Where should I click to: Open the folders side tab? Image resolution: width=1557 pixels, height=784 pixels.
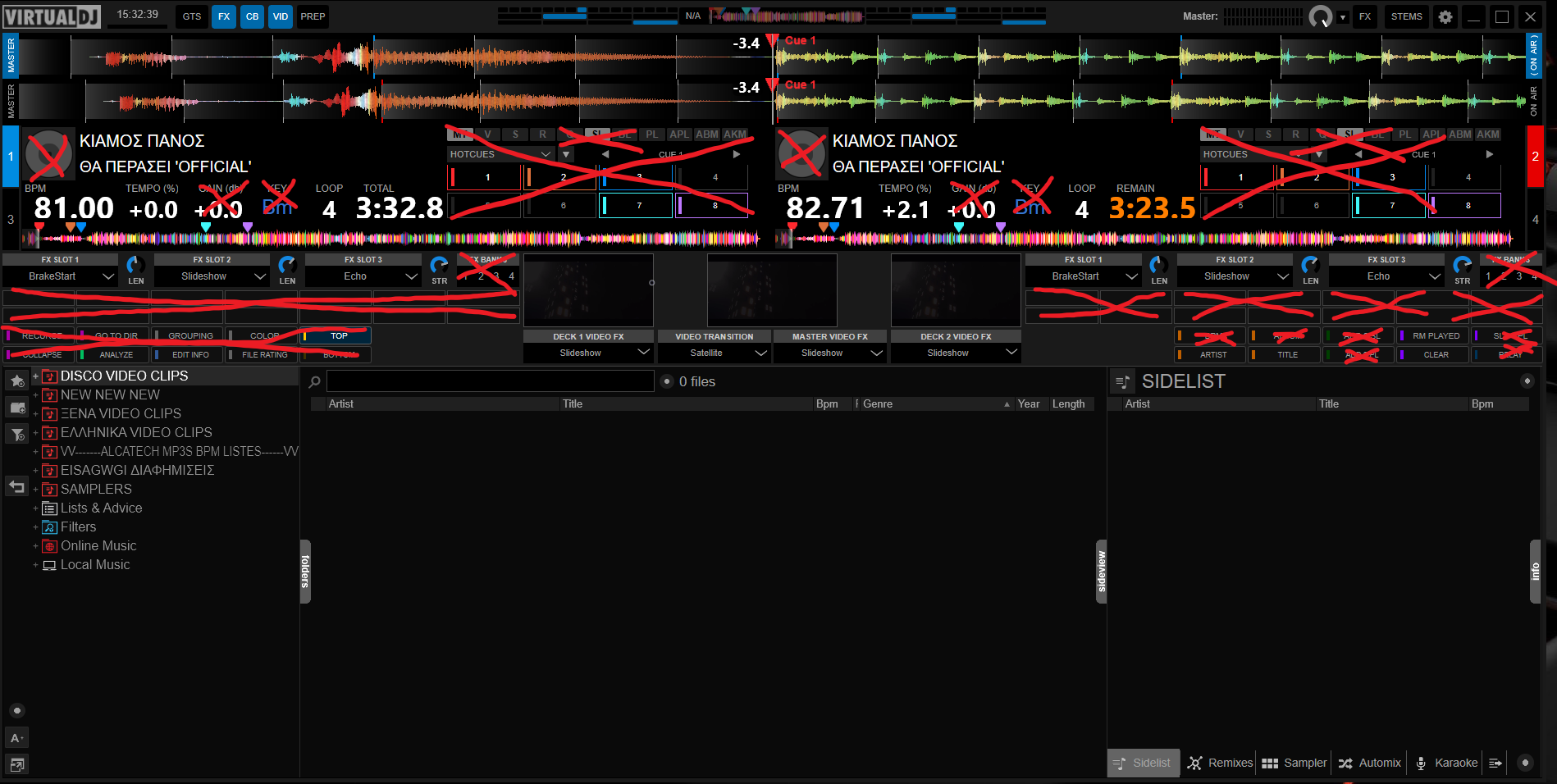click(305, 572)
